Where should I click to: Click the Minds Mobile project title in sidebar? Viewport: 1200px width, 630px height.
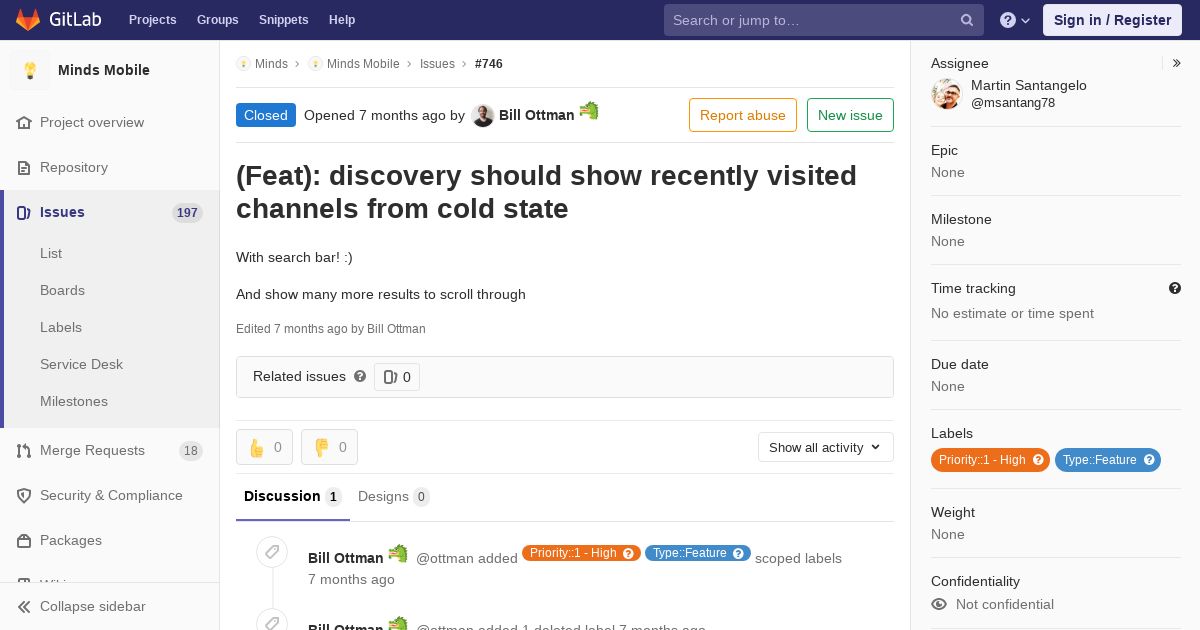pyautogui.click(x=104, y=70)
